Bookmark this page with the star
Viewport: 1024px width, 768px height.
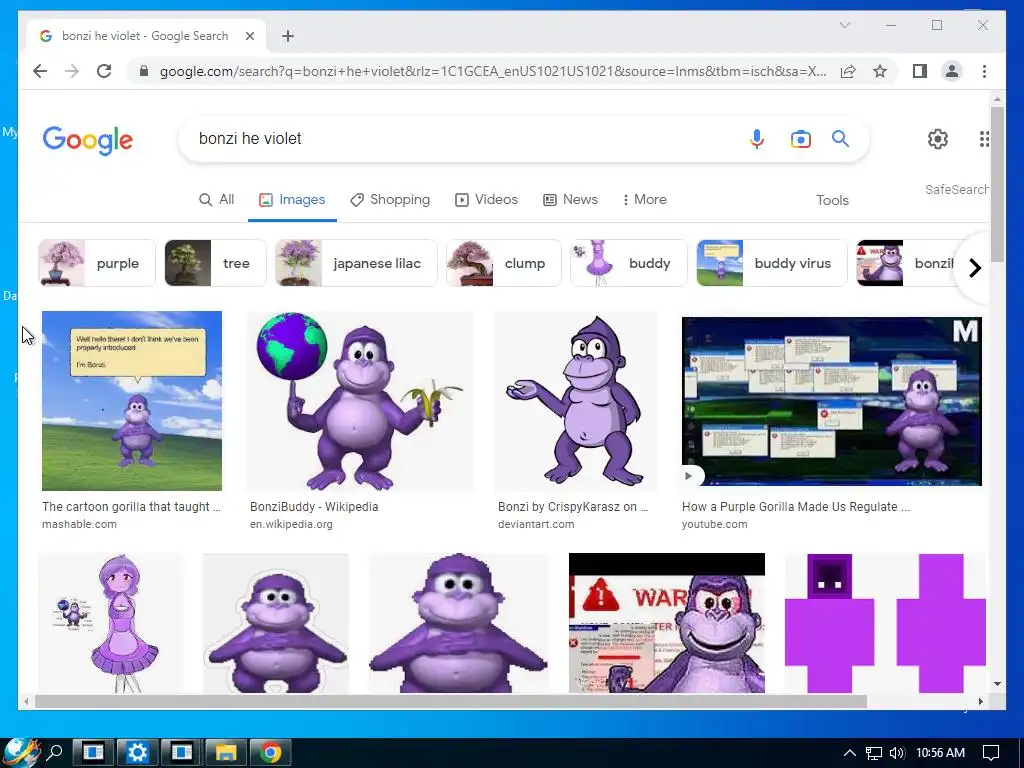point(880,71)
